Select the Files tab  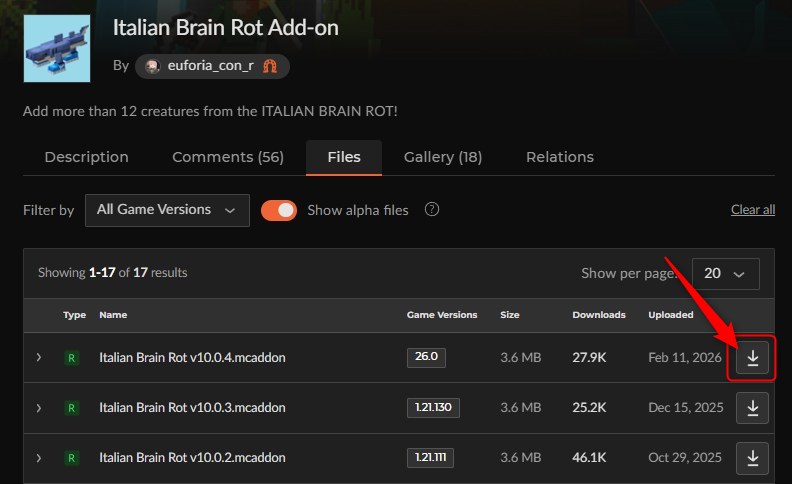pos(344,157)
